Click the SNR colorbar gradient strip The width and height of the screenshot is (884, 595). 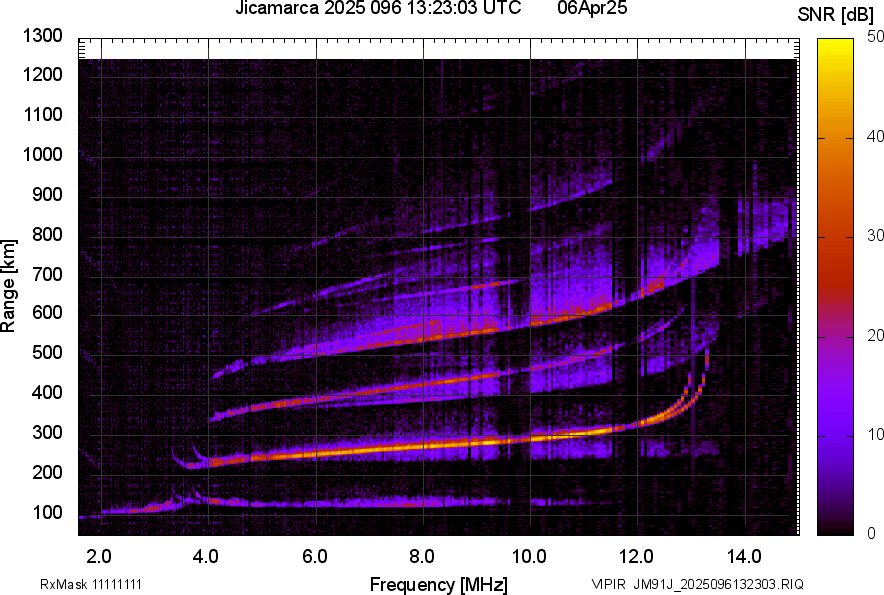click(x=835, y=287)
